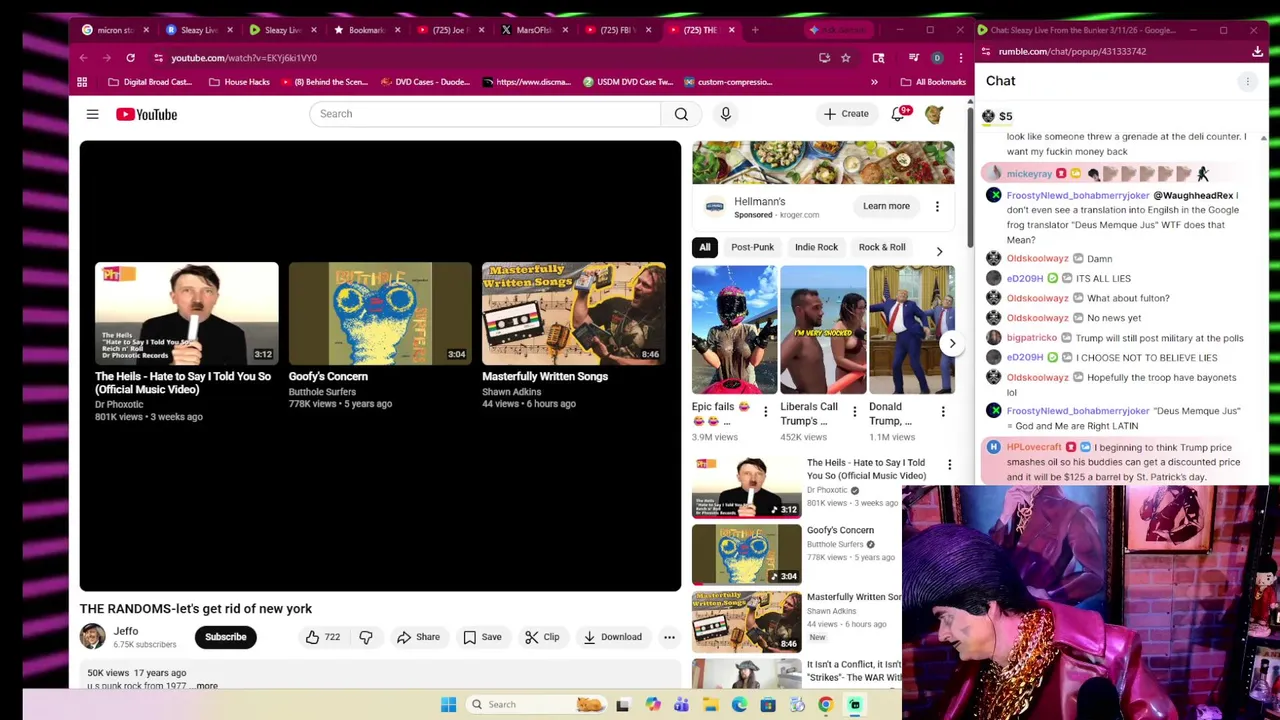This screenshot has width=1280, height=720.
Task: Select the Rock & Roll chip
Action: click(882, 247)
